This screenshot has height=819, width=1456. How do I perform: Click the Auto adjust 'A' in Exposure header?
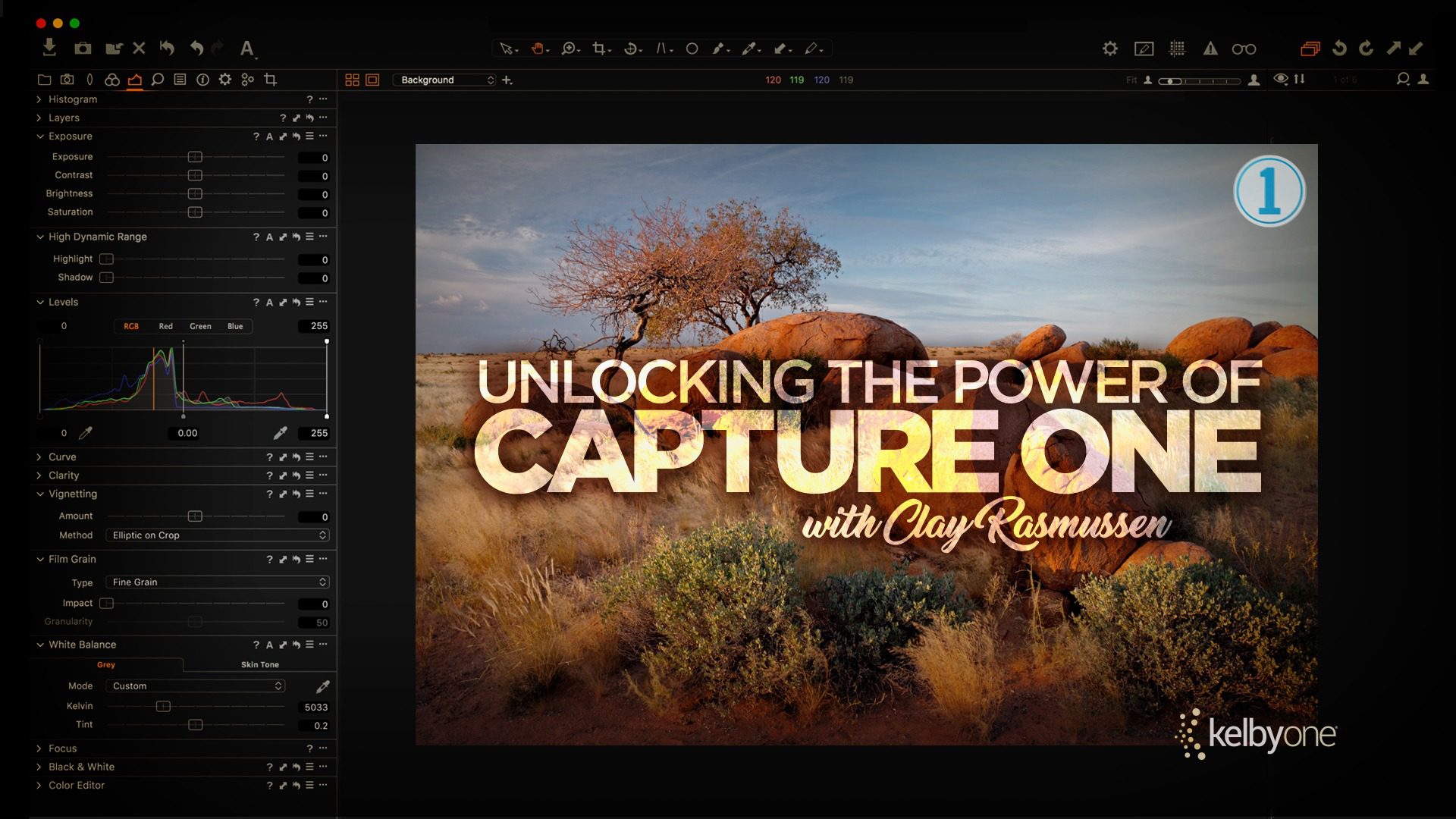[x=269, y=136]
